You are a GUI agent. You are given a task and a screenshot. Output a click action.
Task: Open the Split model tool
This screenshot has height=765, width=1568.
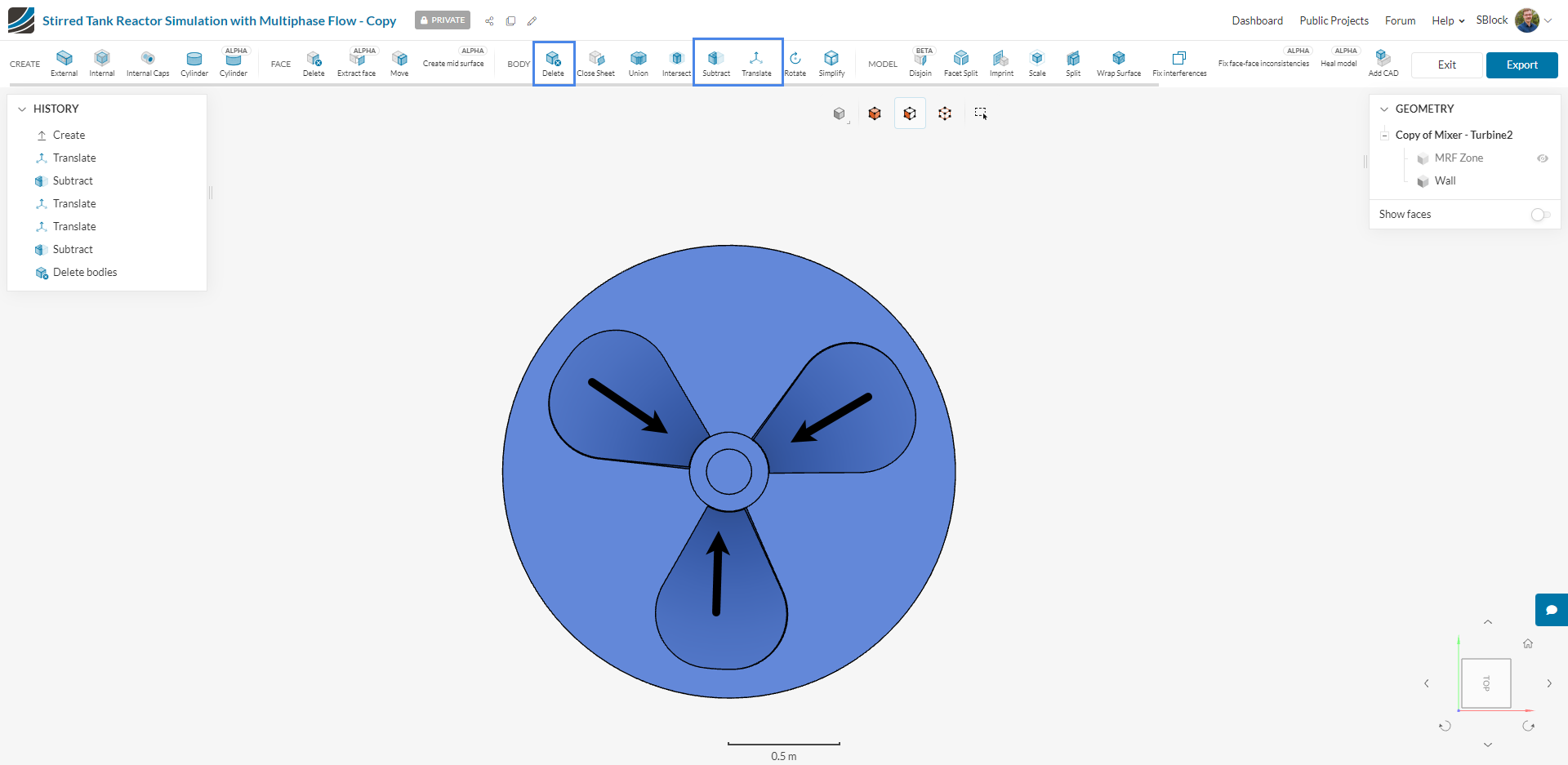click(1073, 63)
